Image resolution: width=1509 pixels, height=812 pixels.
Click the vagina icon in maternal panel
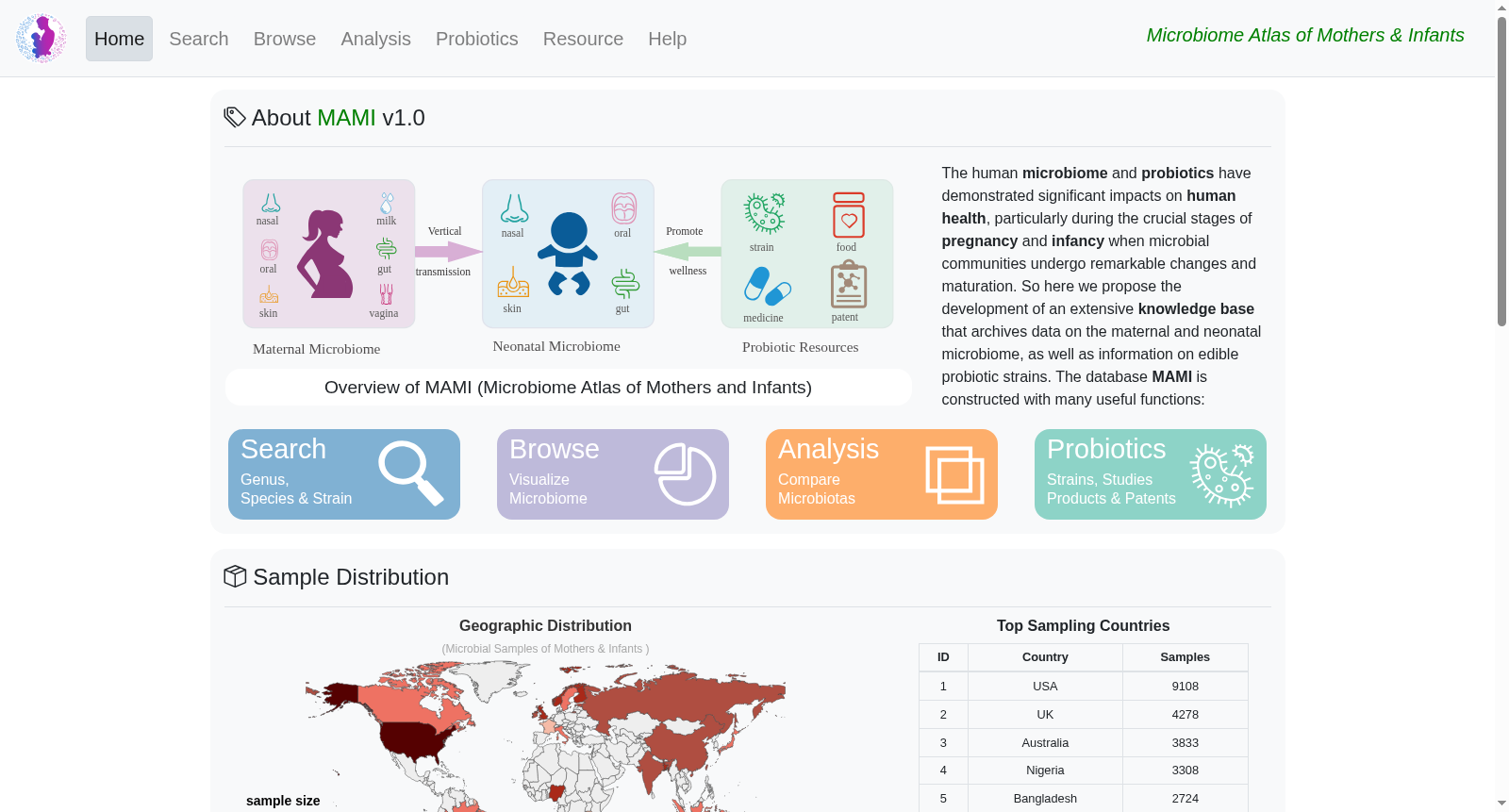click(x=386, y=294)
